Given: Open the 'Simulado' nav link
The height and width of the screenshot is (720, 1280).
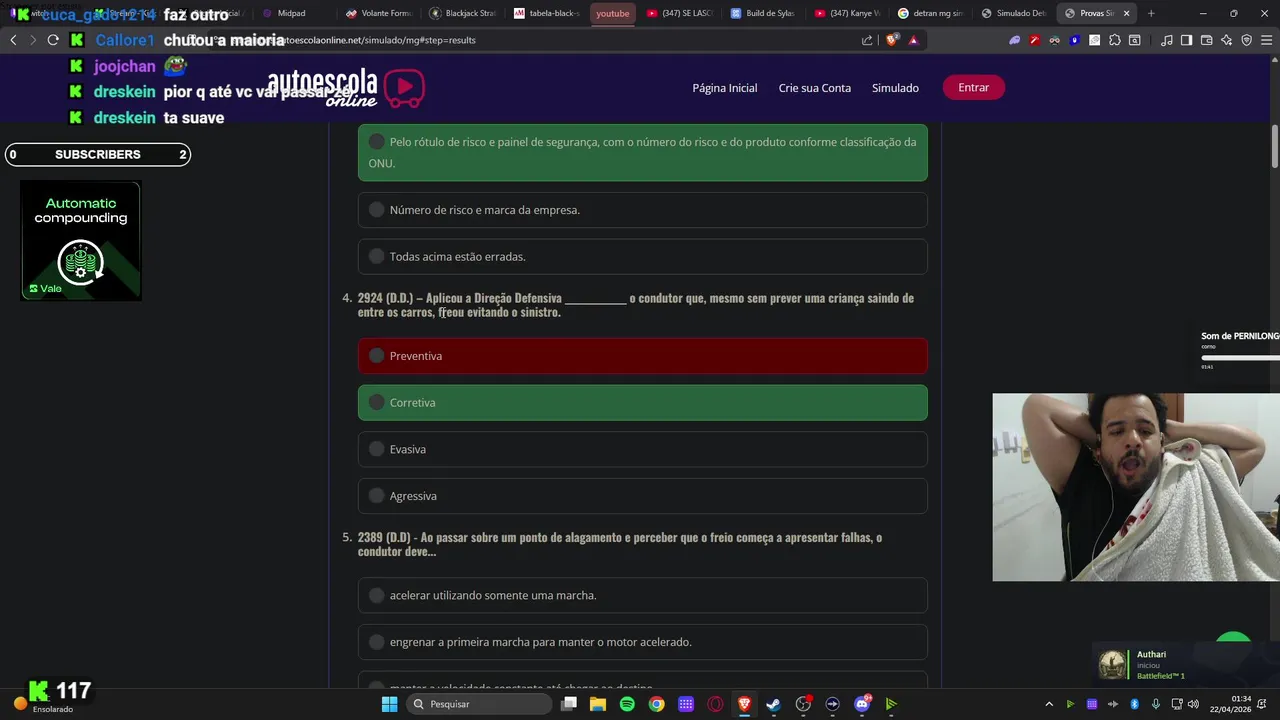Looking at the screenshot, I should tap(895, 88).
